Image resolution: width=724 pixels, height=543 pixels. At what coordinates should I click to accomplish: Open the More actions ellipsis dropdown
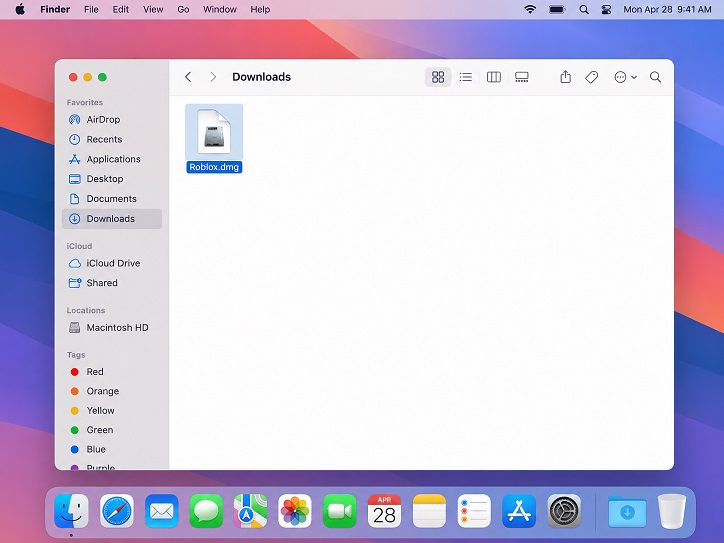(x=625, y=77)
